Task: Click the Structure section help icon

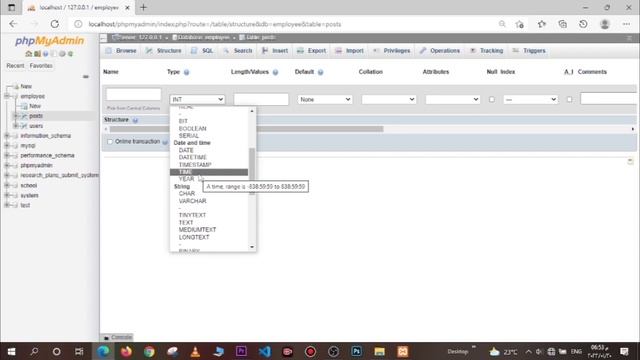Action: click(135, 120)
